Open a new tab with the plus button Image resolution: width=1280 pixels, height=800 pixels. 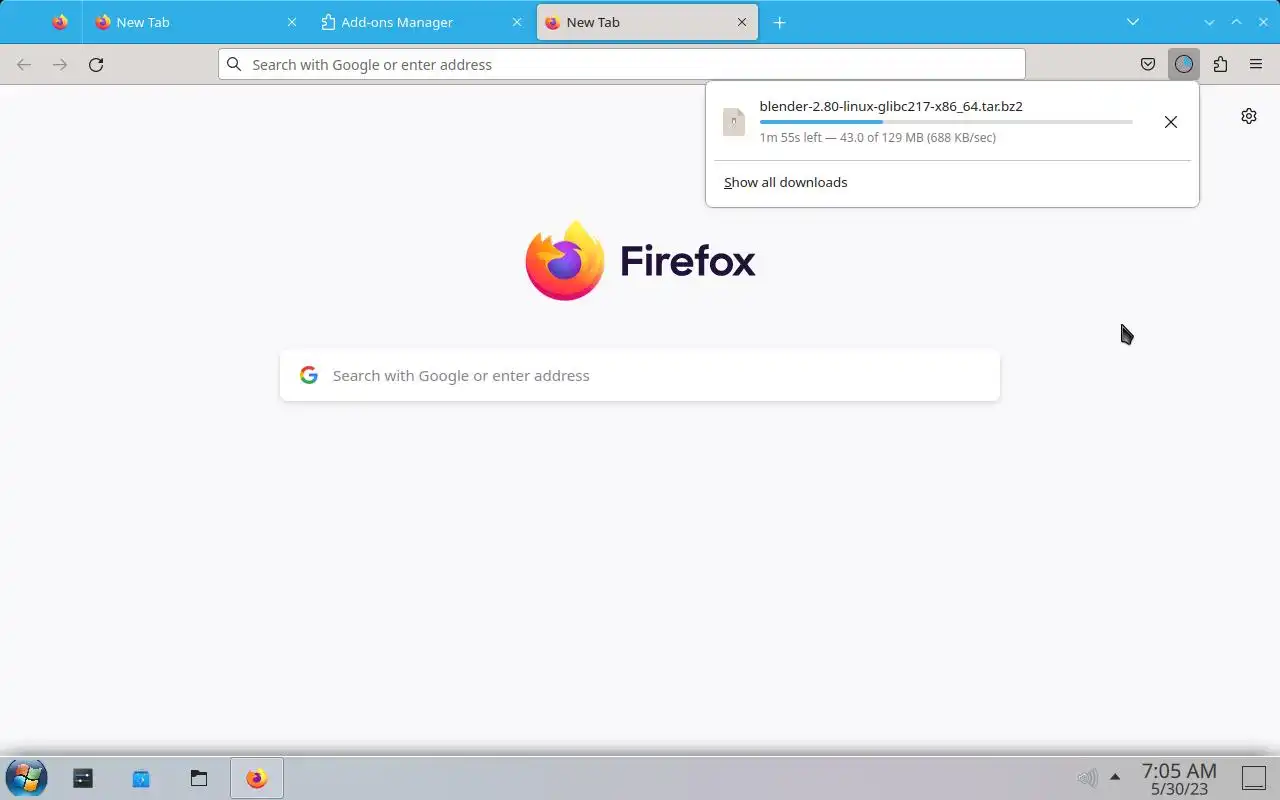(780, 22)
